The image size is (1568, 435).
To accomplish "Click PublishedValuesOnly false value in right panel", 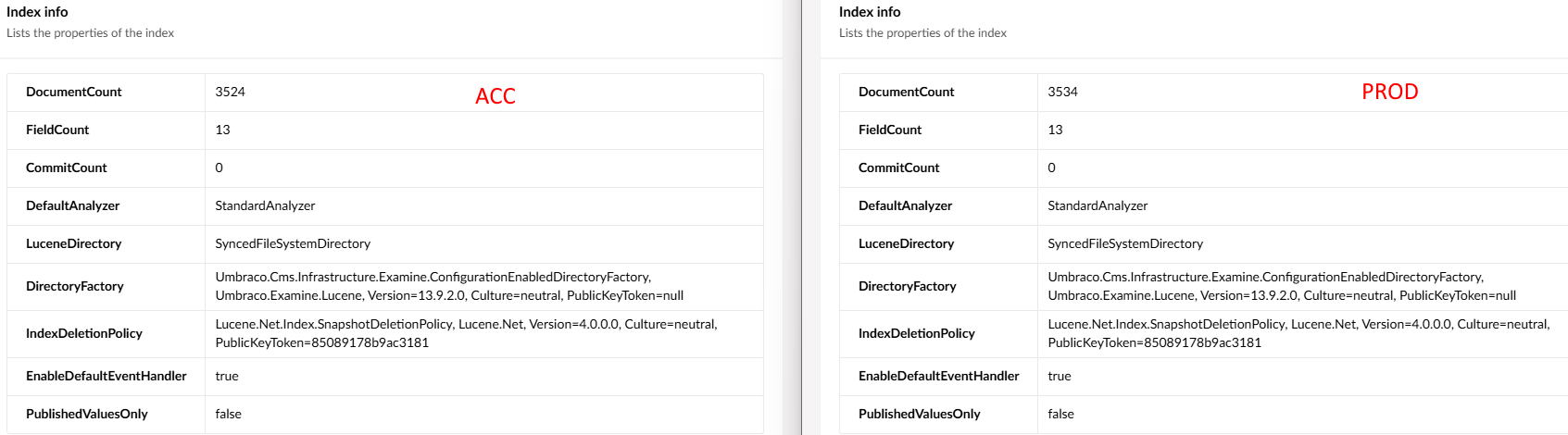I will (x=1060, y=414).
